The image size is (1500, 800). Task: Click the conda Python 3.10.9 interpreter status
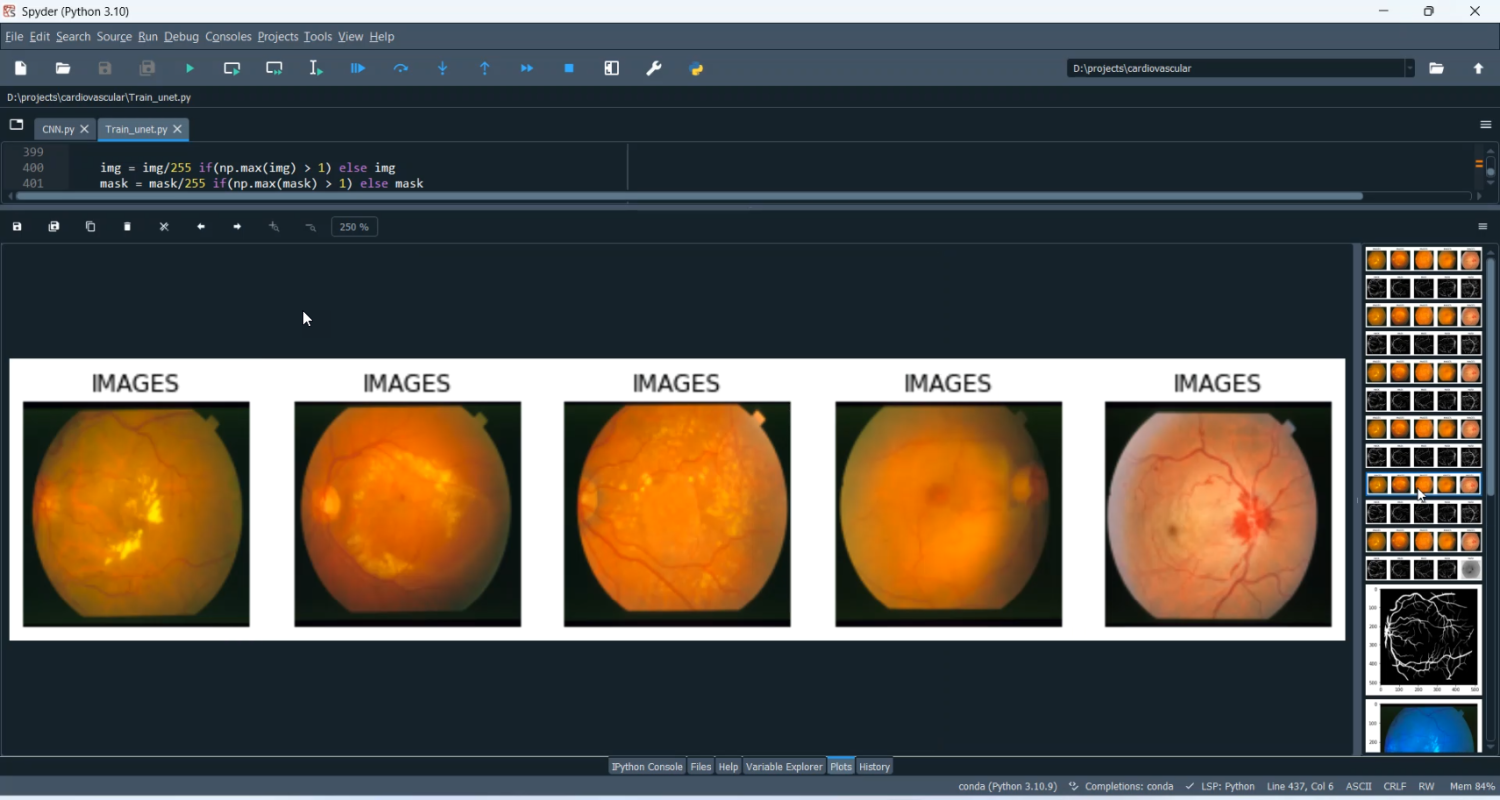point(1007,787)
